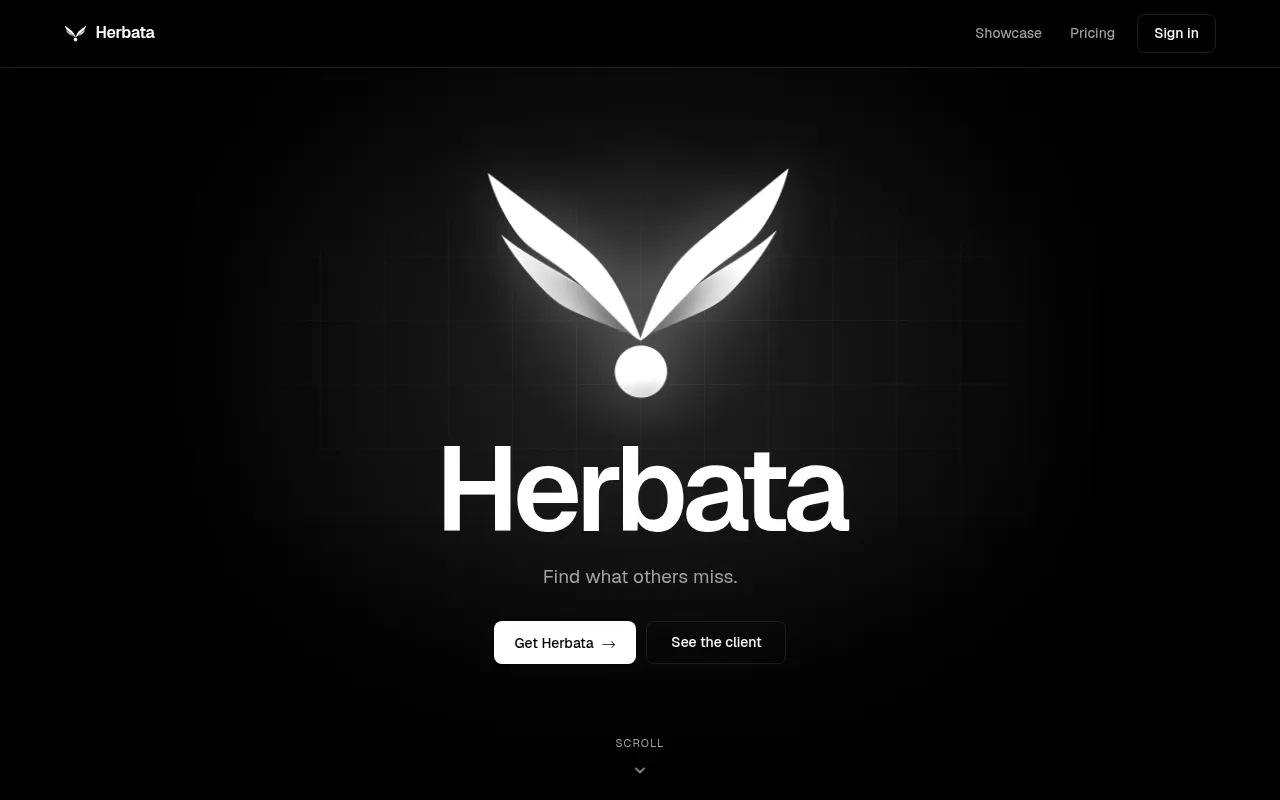Click the scroll down chevron
Image resolution: width=1280 pixels, height=800 pixels.
tap(640, 770)
